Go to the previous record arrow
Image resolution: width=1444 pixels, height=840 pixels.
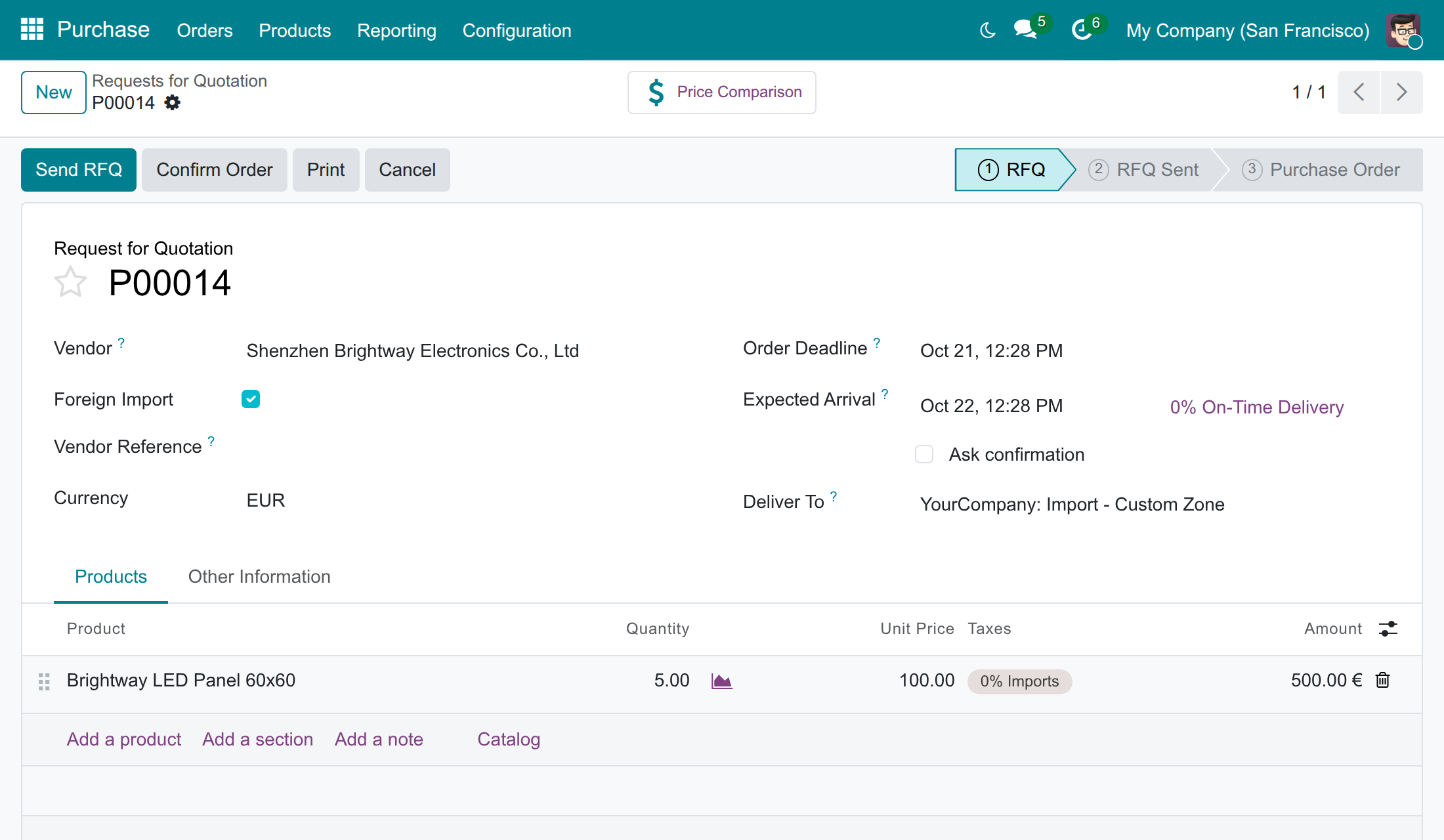[x=1359, y=93]
